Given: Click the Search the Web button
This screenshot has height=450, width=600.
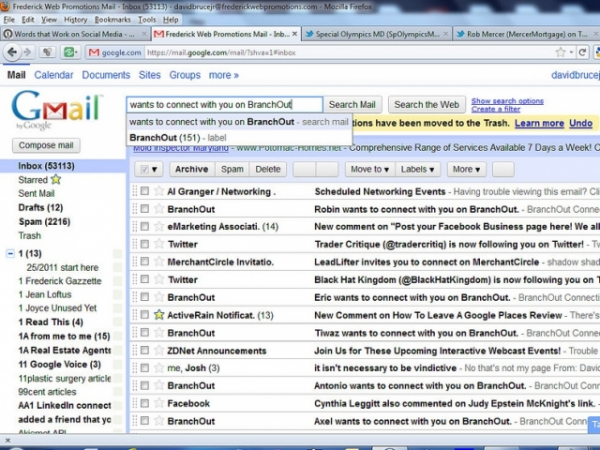Looking at the screenshot, I should pyautogui.click(x=427, y=104).
